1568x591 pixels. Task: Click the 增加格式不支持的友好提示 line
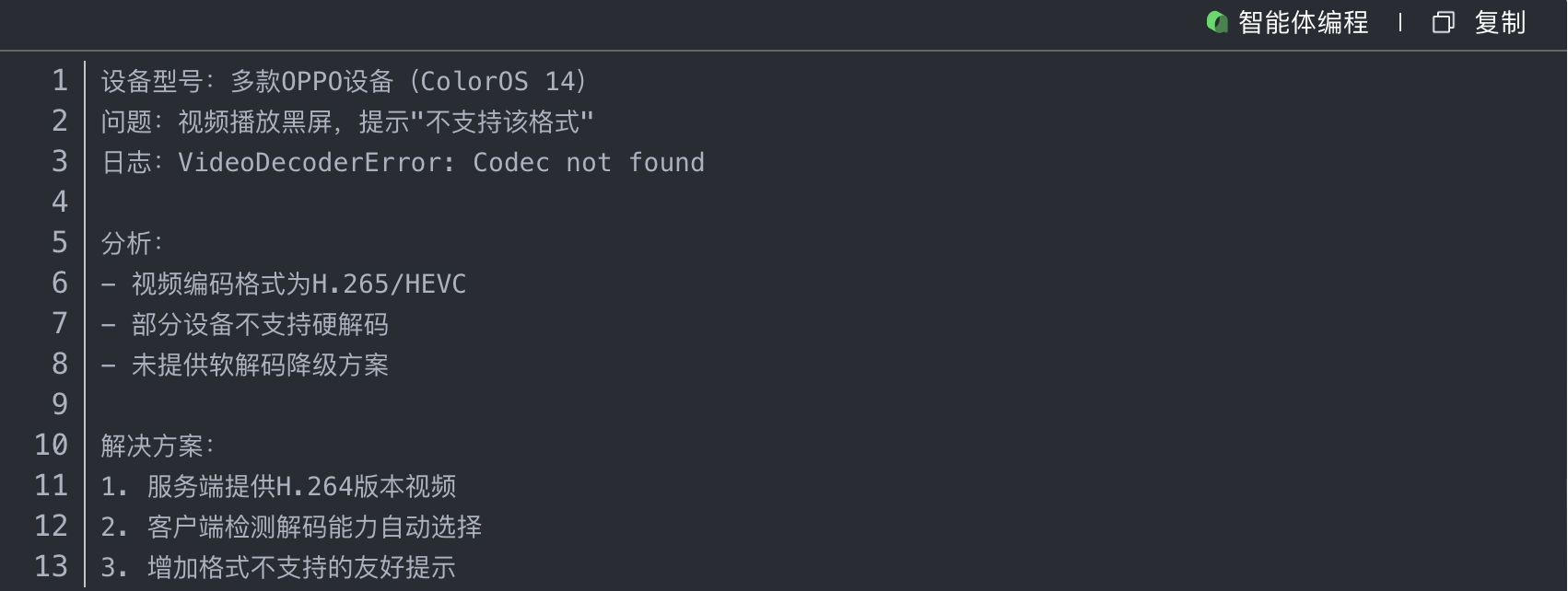point(301,567)
